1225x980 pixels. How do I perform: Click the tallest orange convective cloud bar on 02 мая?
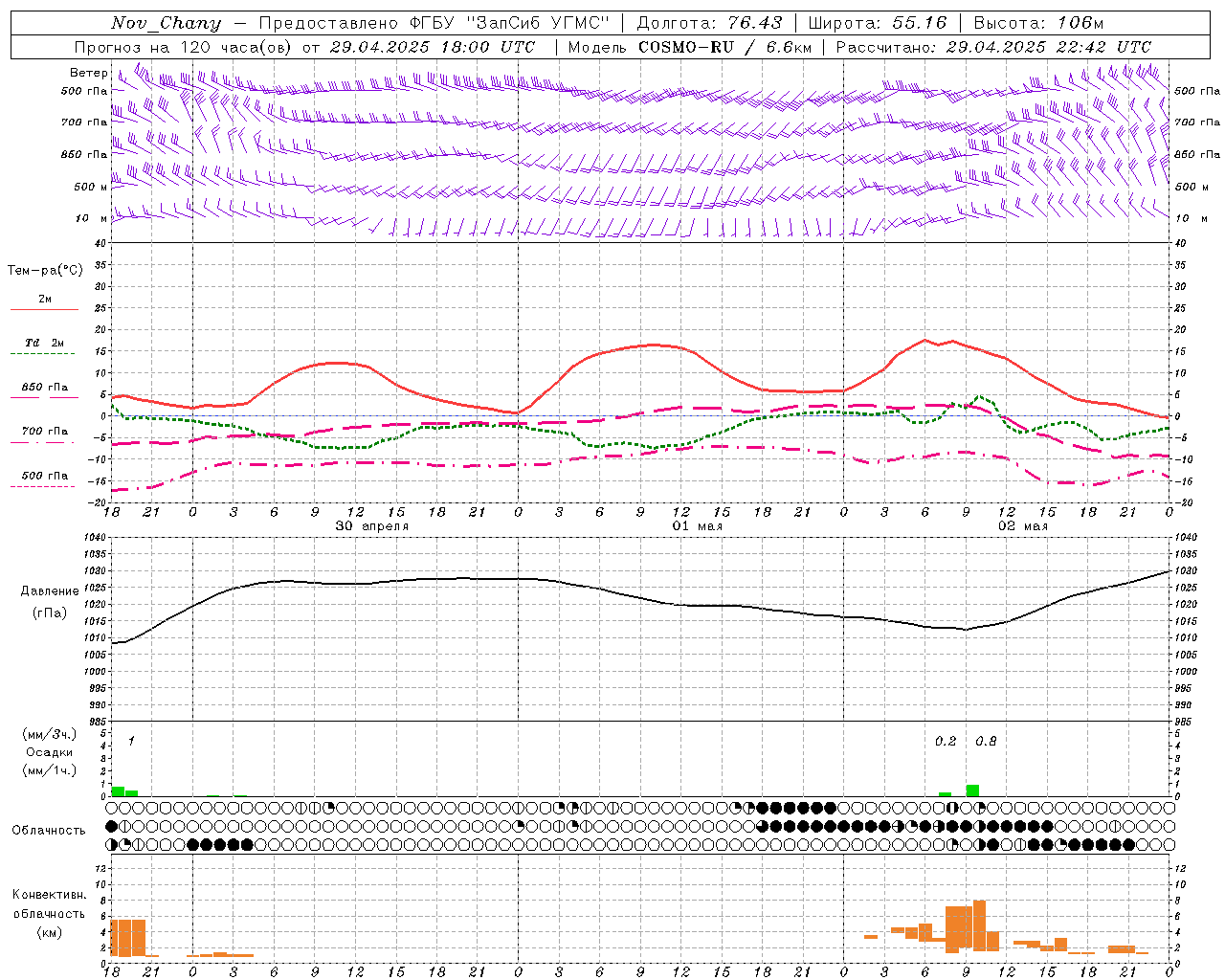click(x=979, y=924)
